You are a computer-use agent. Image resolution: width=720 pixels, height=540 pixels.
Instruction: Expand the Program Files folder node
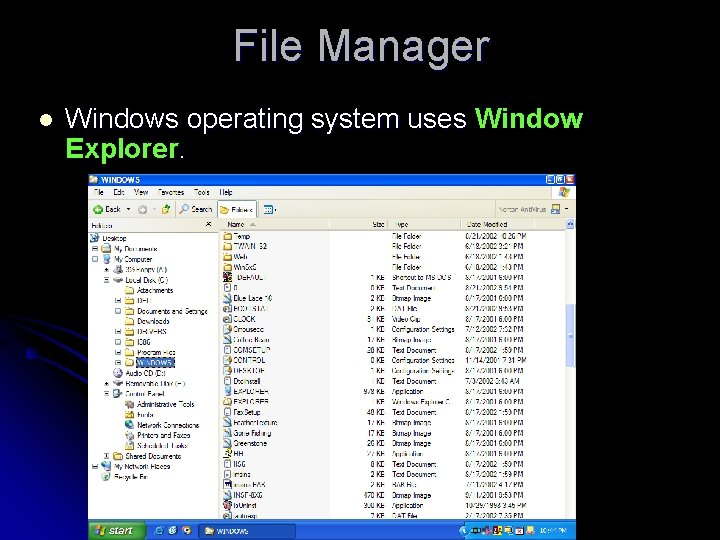click(118, 352)
